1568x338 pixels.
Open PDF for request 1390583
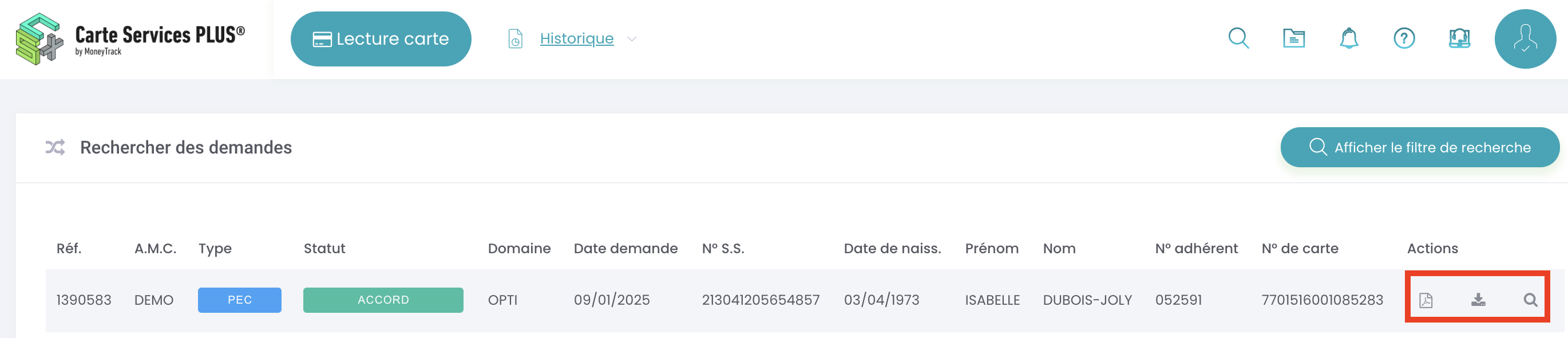1426,300
